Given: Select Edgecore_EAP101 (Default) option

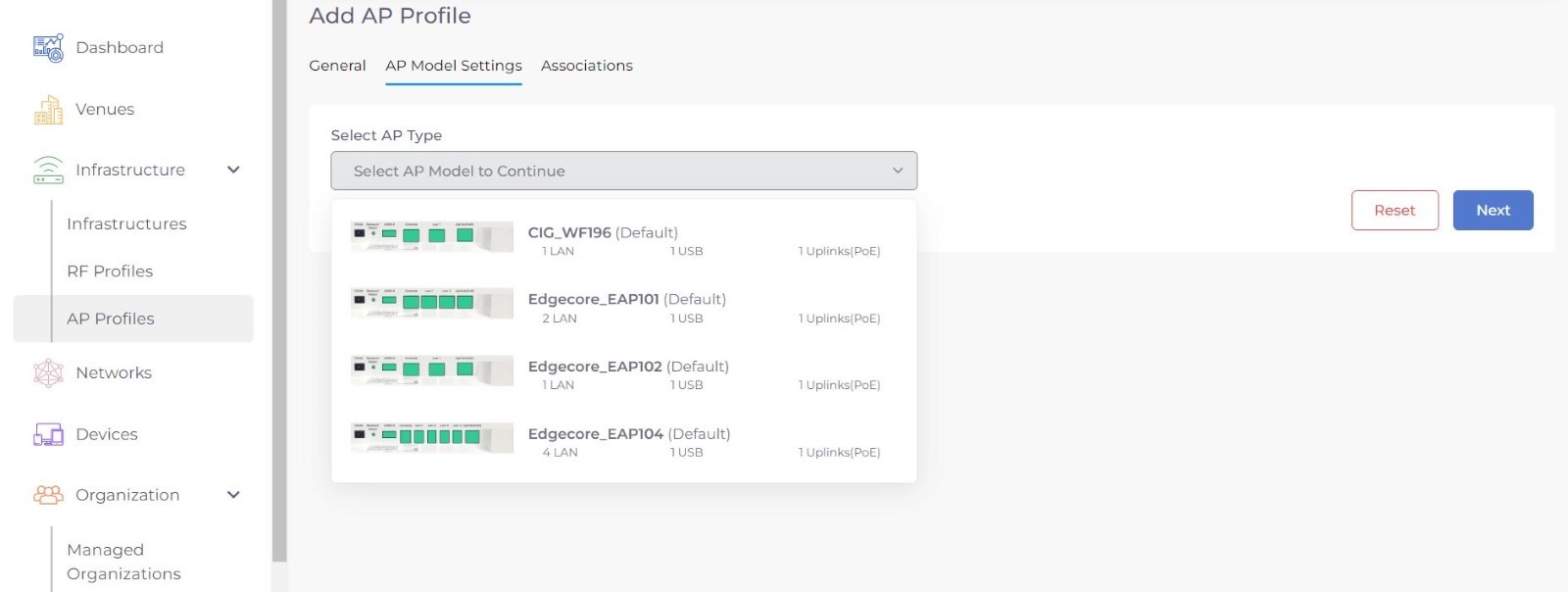Looking at the screenshot, I should pyautogui.click(x=624, y=308).
